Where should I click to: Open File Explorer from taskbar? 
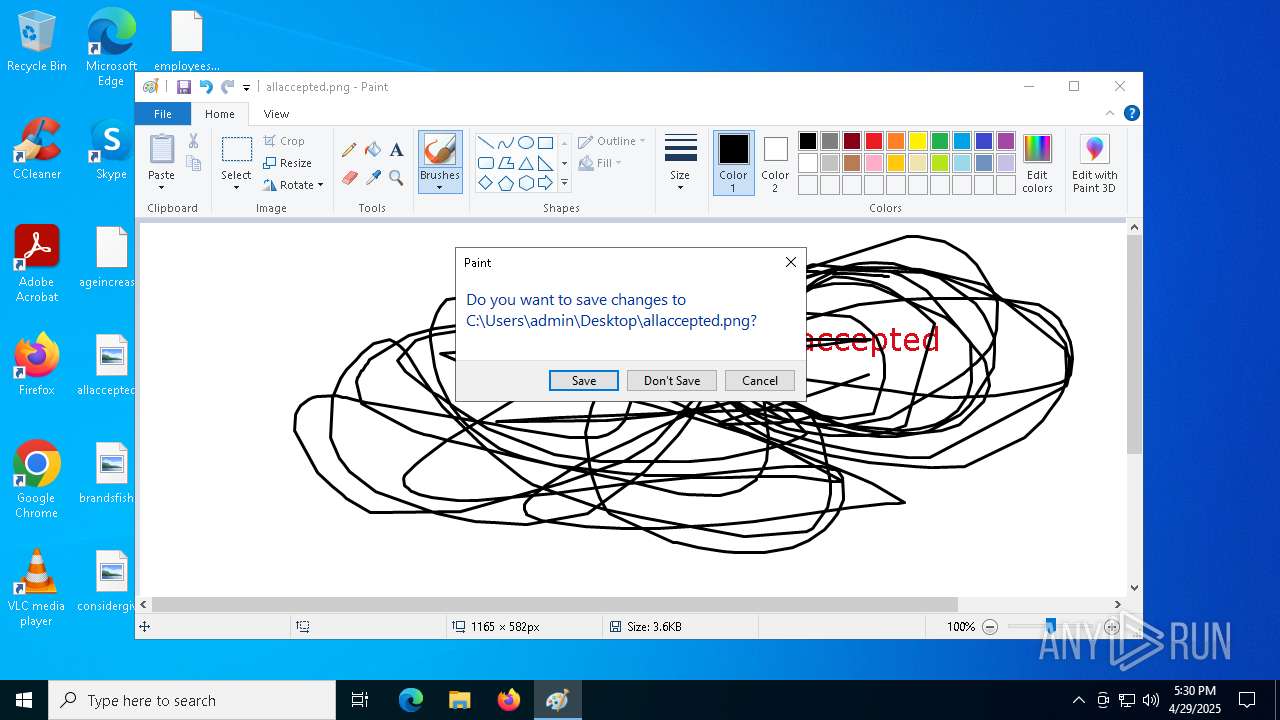coord(459,700)
